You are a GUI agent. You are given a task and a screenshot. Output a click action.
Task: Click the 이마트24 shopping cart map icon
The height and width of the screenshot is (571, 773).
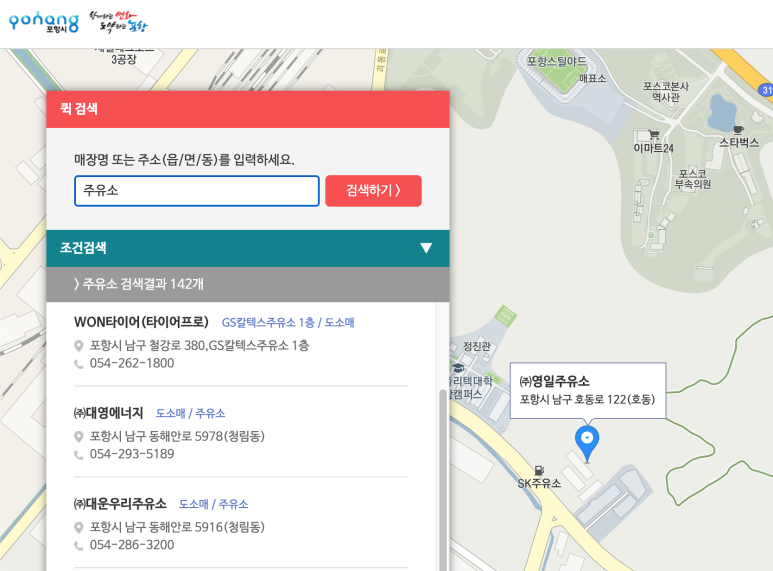(x=654, y=134)
